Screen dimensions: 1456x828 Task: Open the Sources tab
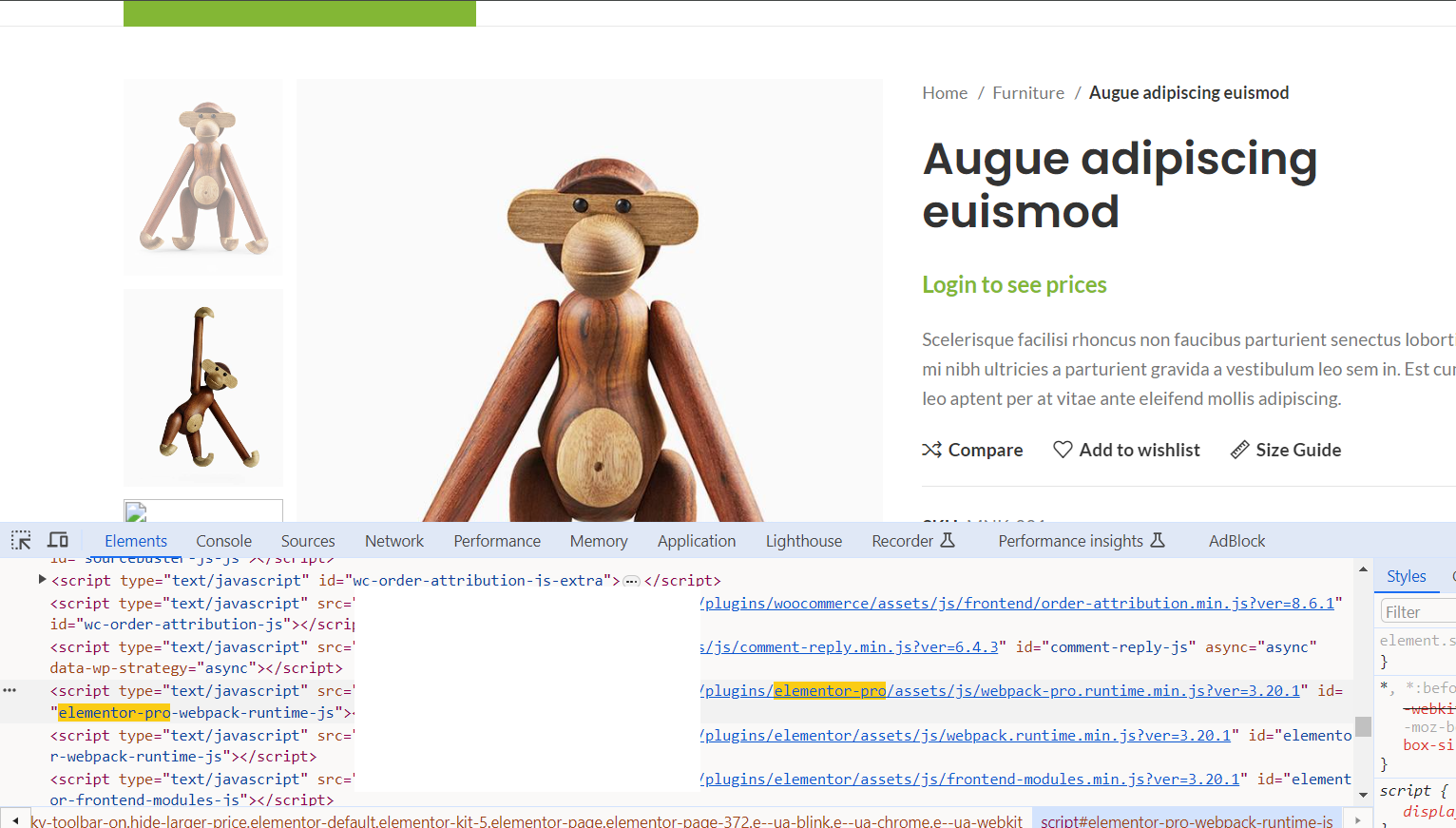(308, 541)
